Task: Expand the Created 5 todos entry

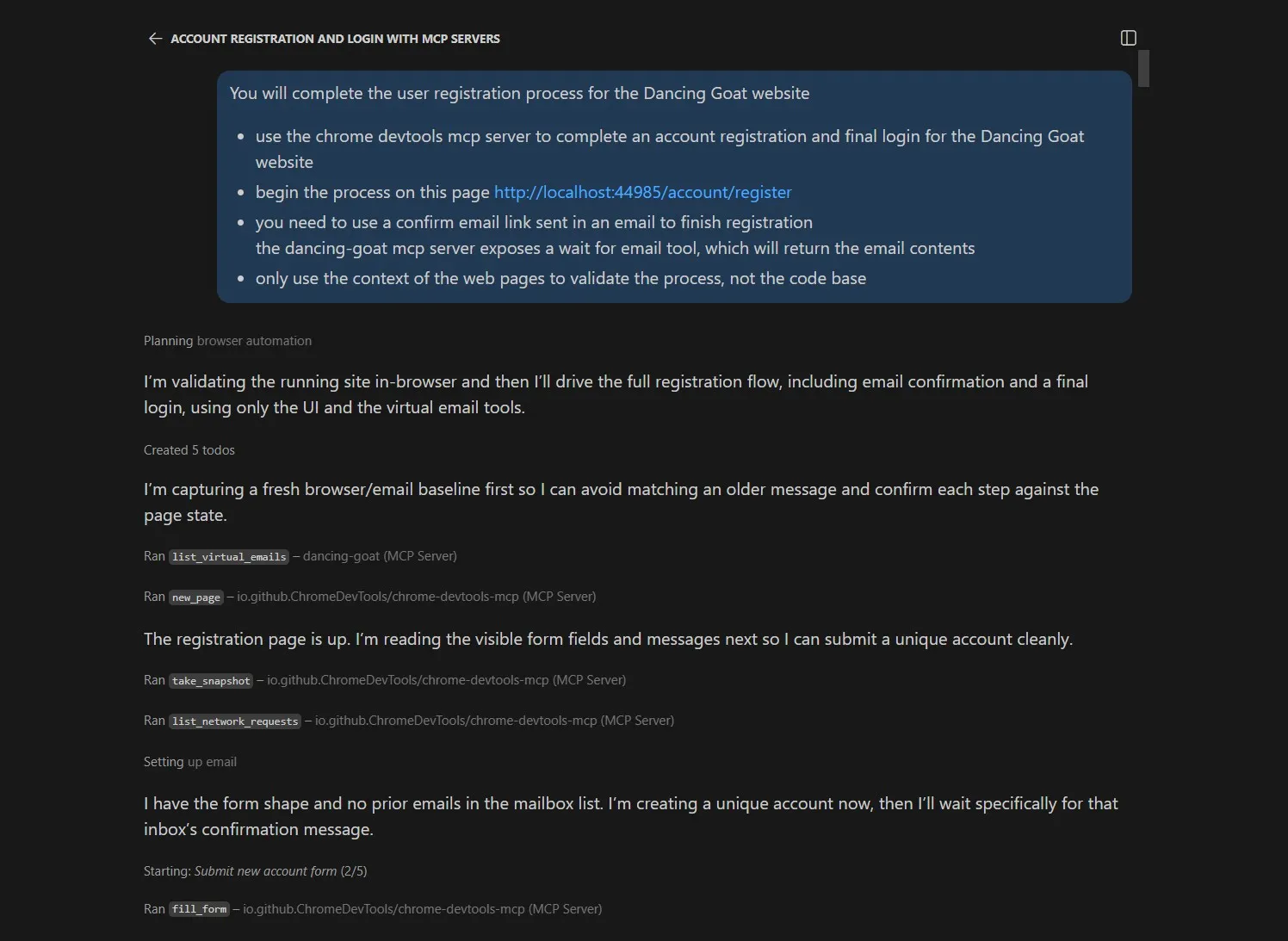Action: [x=189, y=450]
